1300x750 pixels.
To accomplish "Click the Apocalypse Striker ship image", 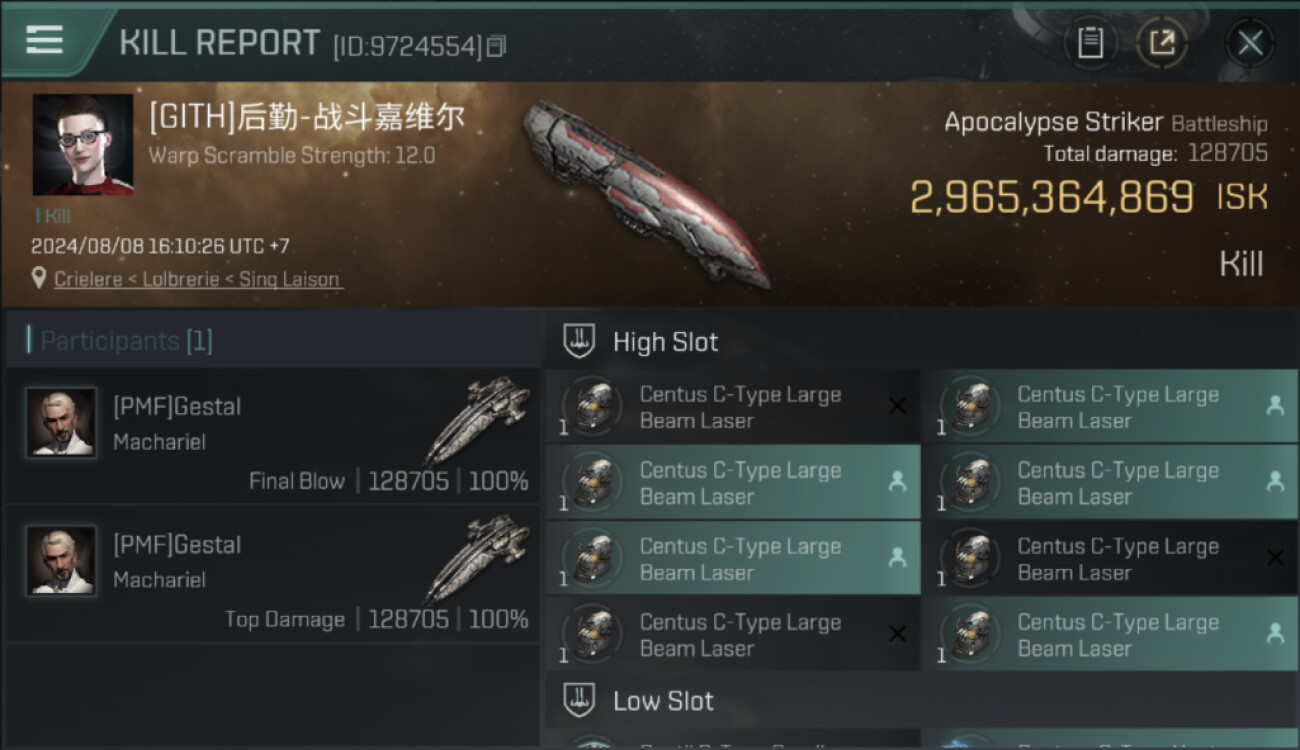I will coord(644,193).
